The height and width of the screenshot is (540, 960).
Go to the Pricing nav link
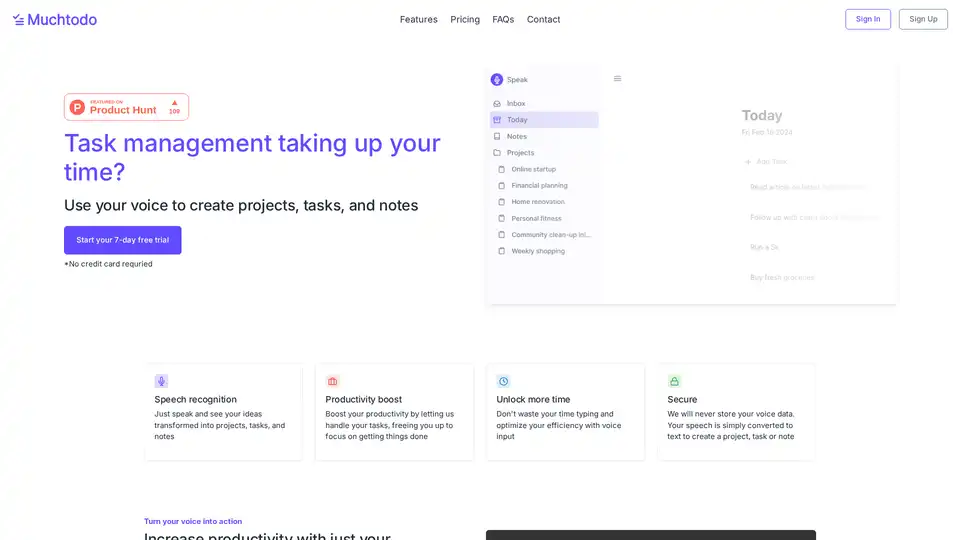point(465,19)
